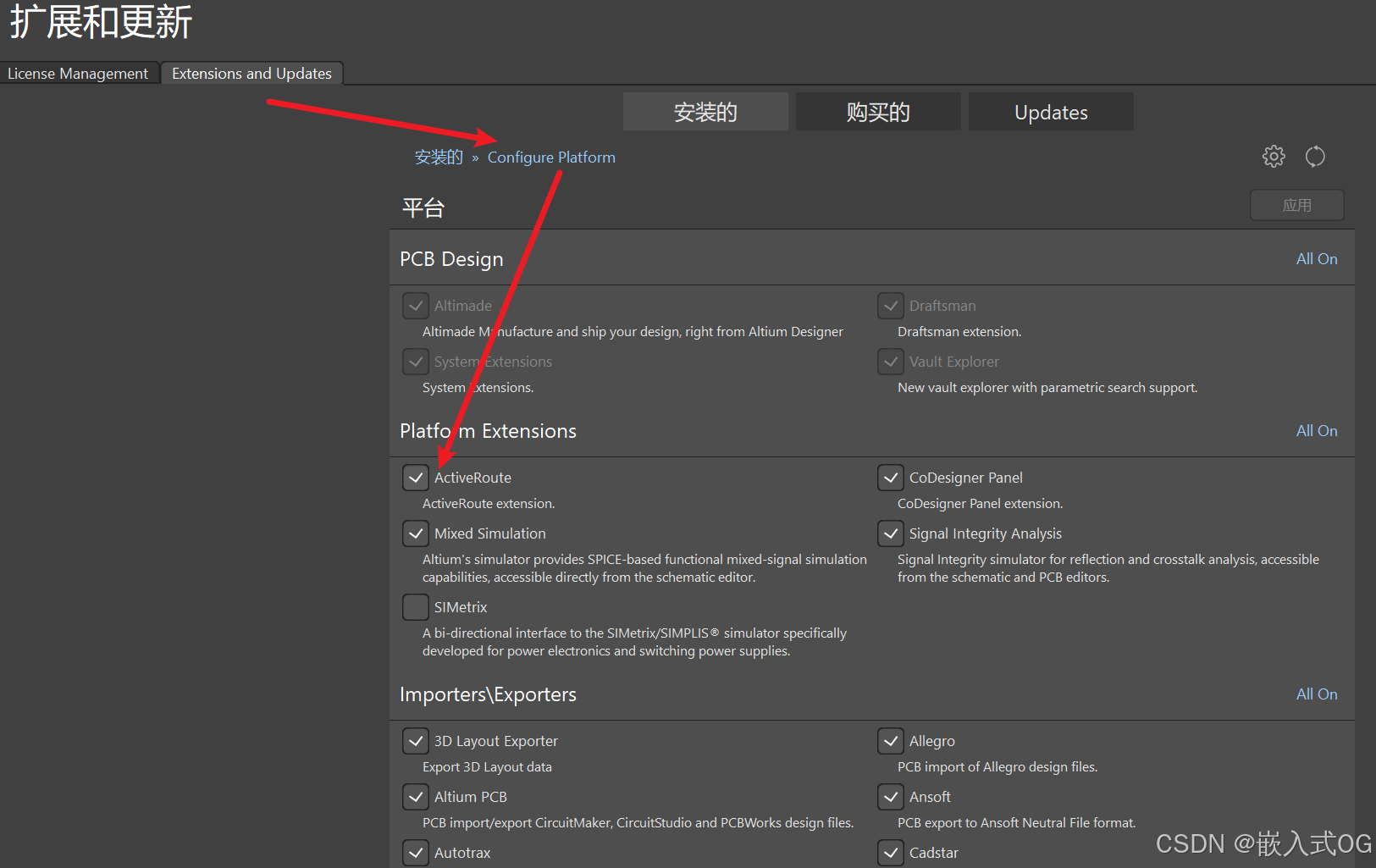The height and width of the screenshot is (868, 1376).
Task: Click the Draftsman label
Action: click(x=942, y=306)
